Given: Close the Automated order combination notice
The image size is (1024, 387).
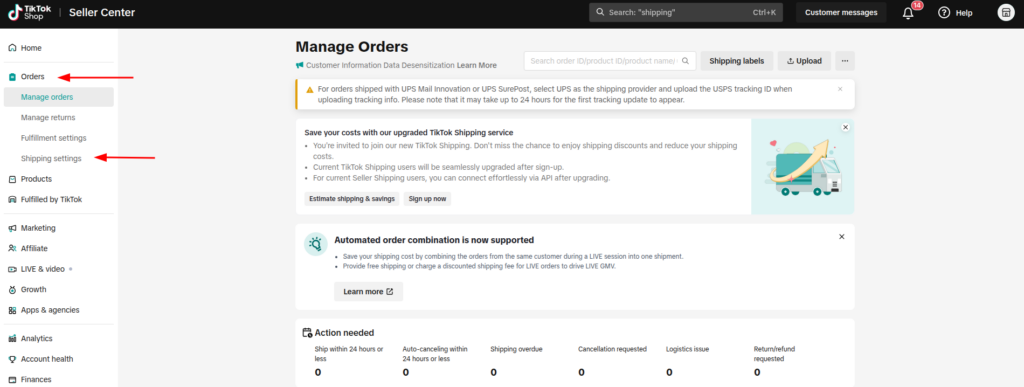Looking at the screenshot, I should (842, 237).
